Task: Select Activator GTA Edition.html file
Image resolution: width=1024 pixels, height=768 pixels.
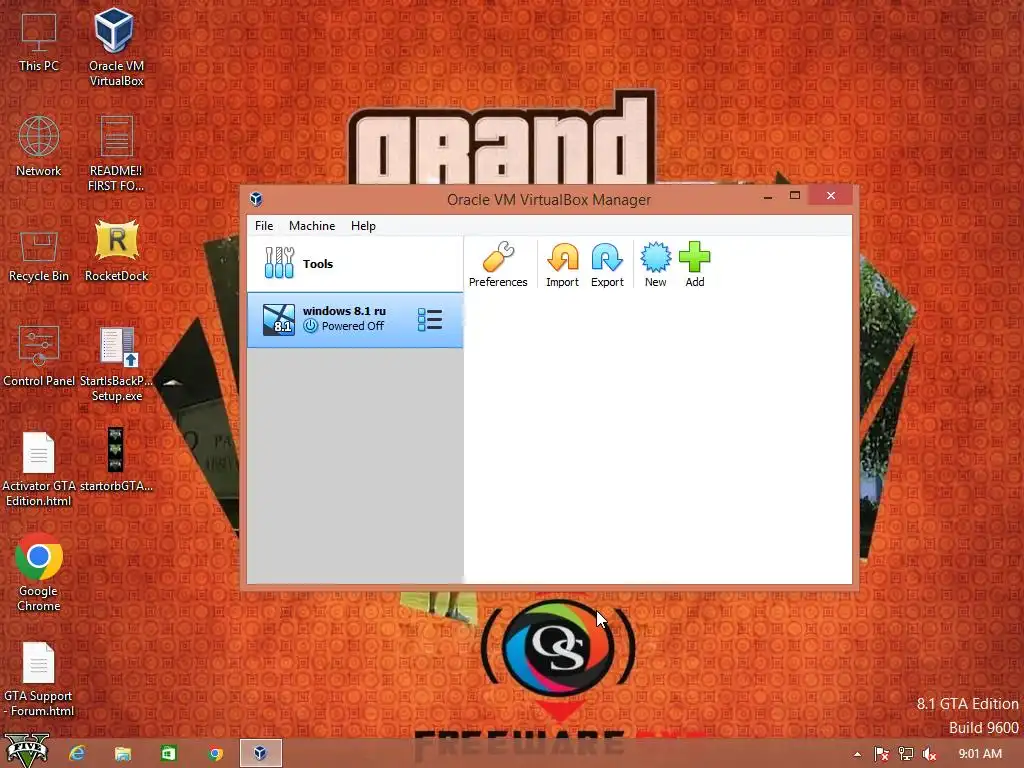Action: pos(39,469)
